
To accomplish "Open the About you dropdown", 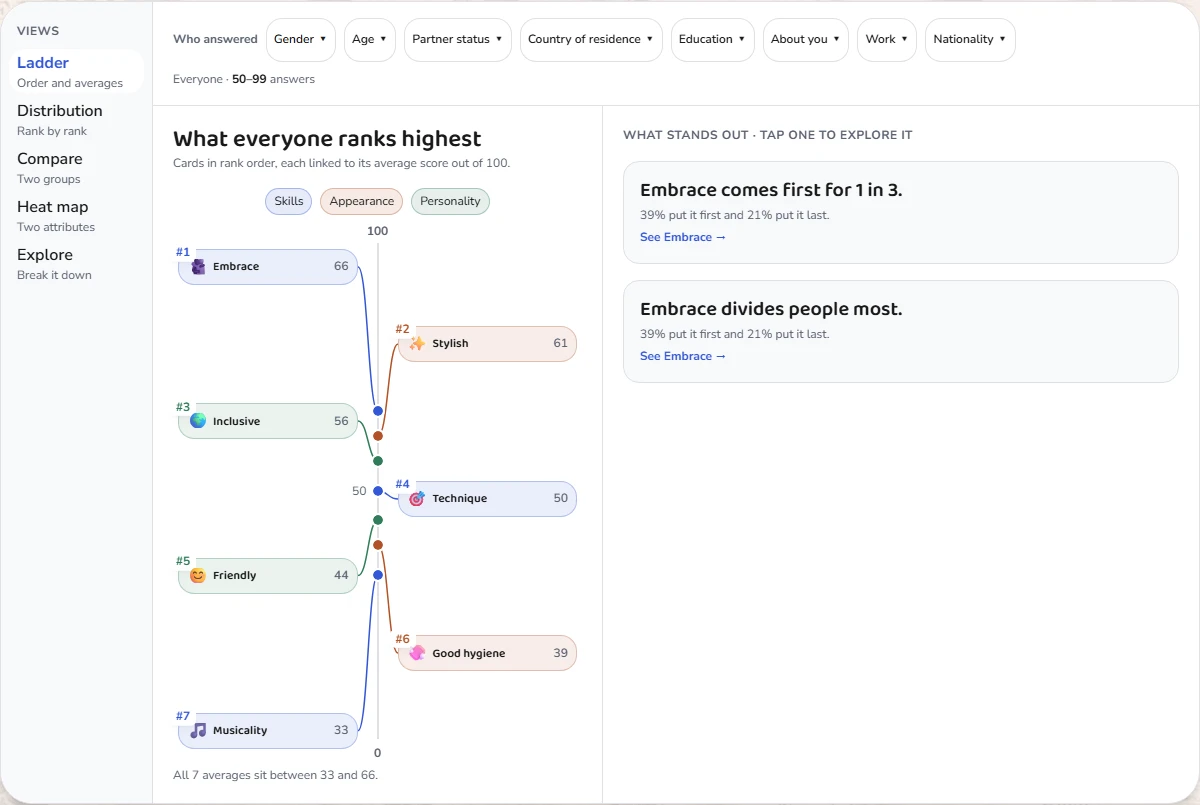I will pos(806,40).
